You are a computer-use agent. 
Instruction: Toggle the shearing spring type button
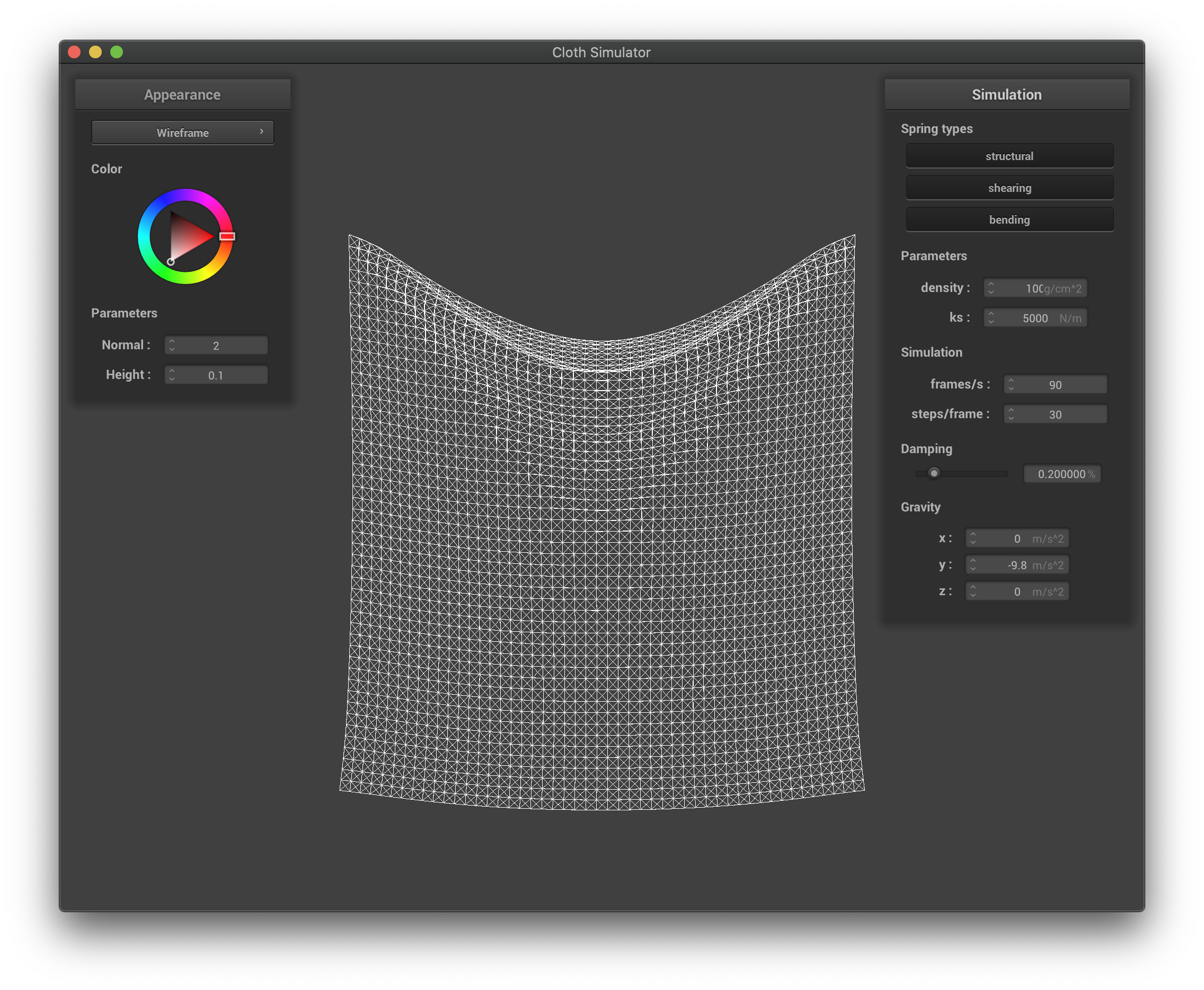point(1009,188)
